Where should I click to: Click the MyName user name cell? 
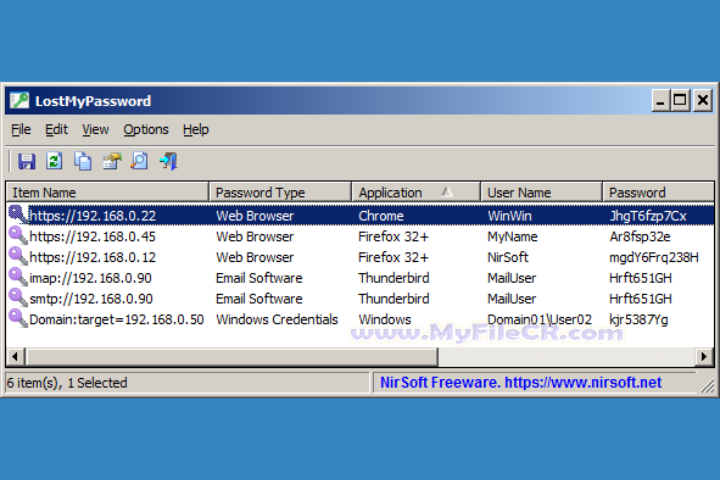(x=512, y=236)
